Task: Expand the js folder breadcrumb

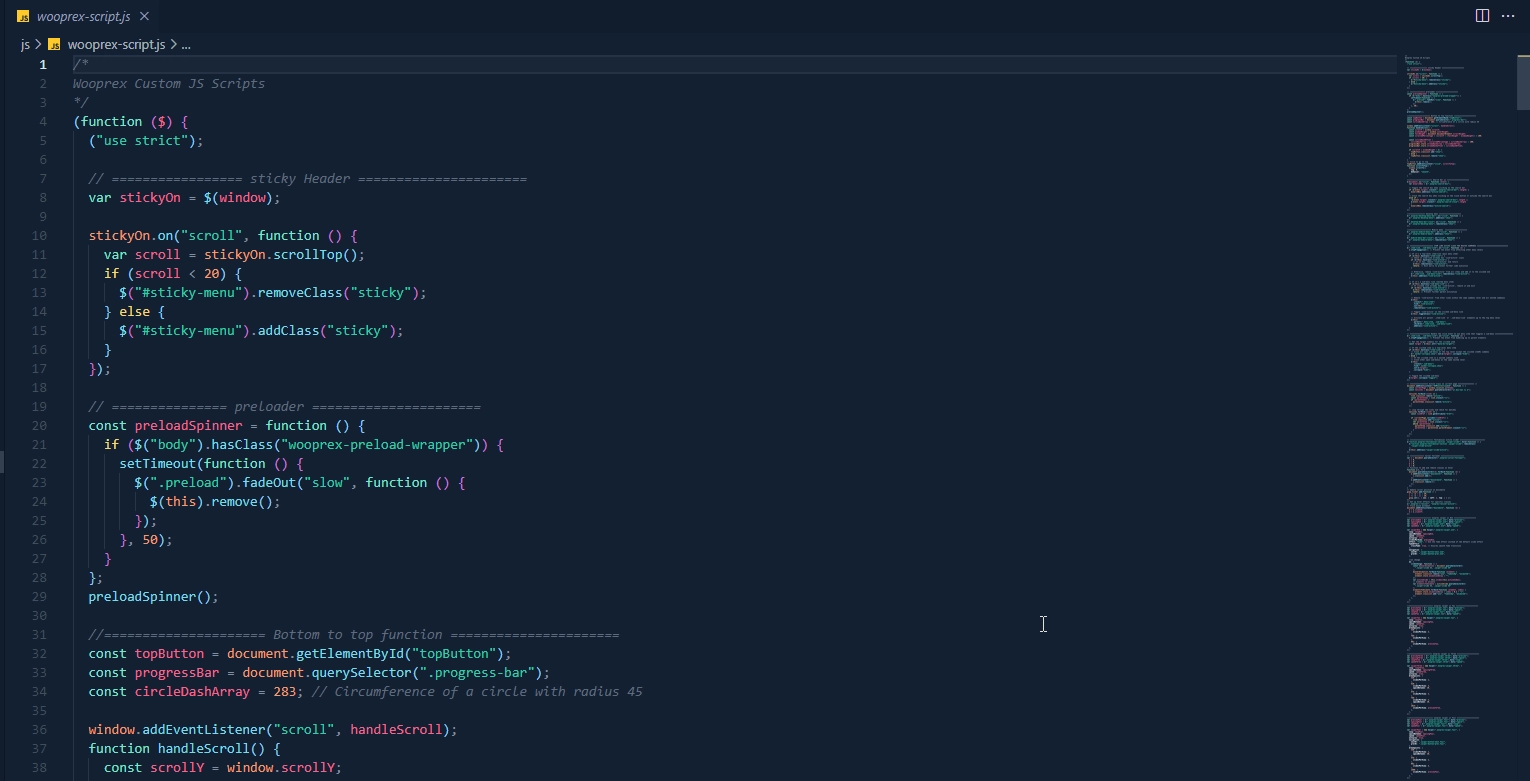Action: [x=25, y=45]
